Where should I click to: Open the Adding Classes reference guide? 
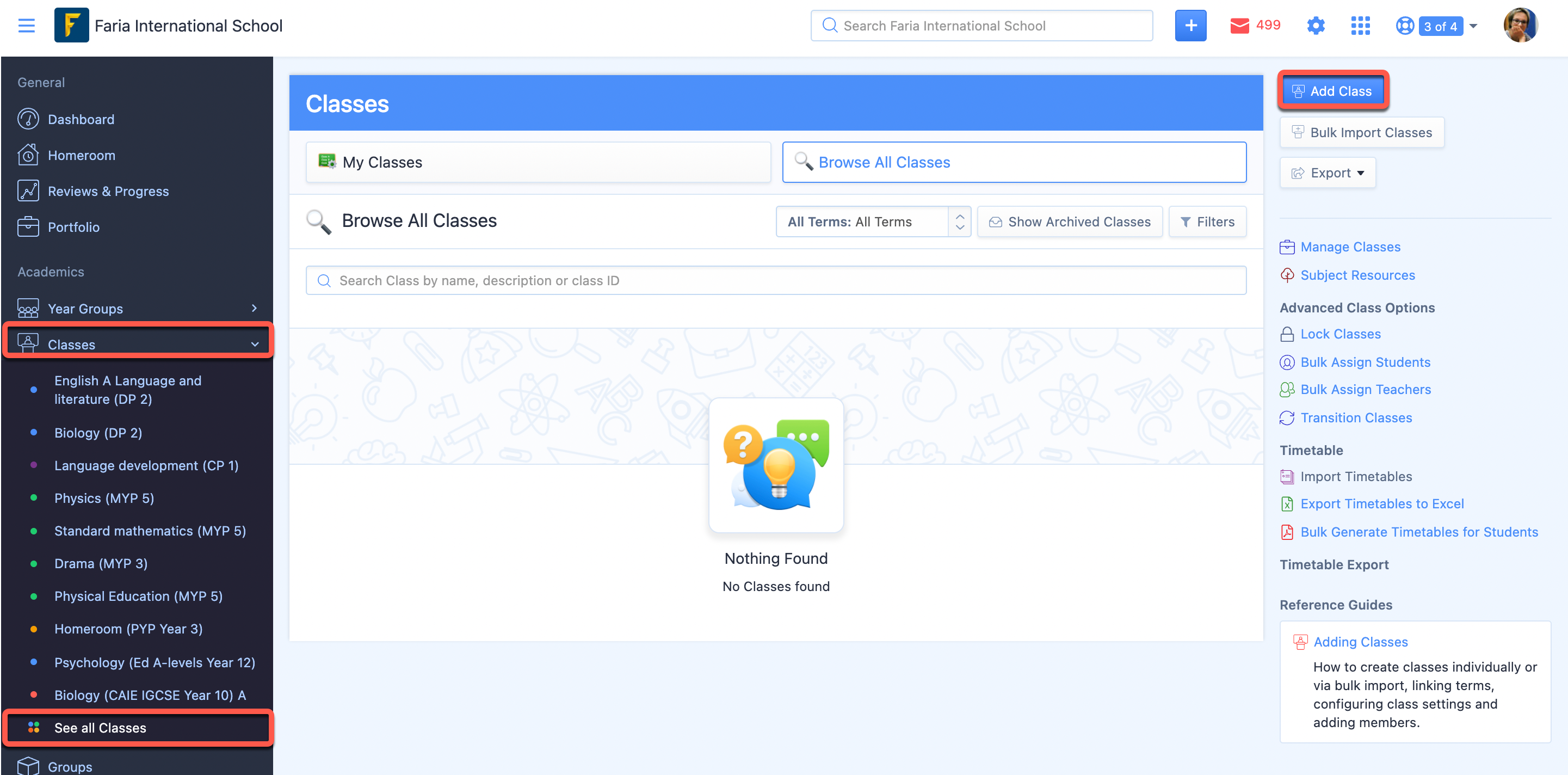1360,642
